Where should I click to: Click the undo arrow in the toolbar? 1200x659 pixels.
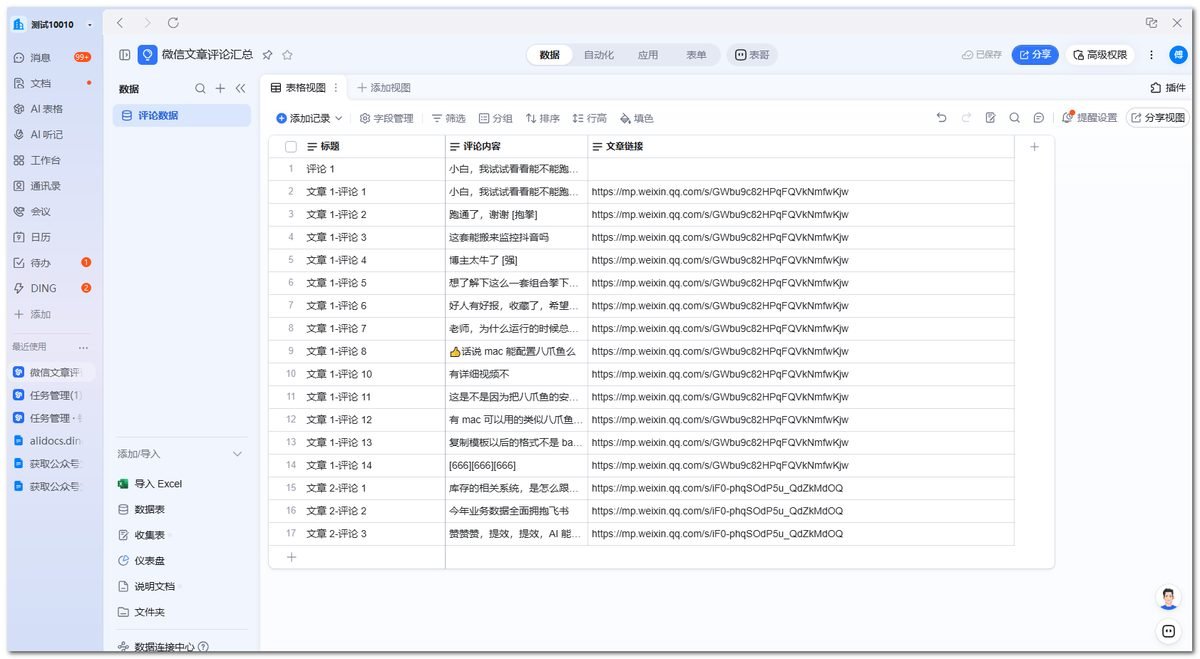[941, 118]
